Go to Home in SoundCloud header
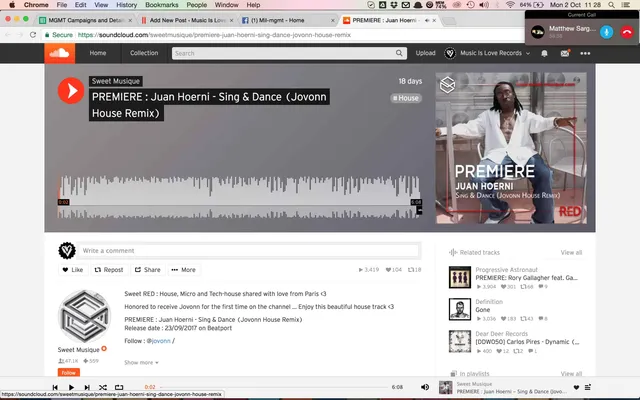Viewport: 640px width, 400px height. (98, 53)
